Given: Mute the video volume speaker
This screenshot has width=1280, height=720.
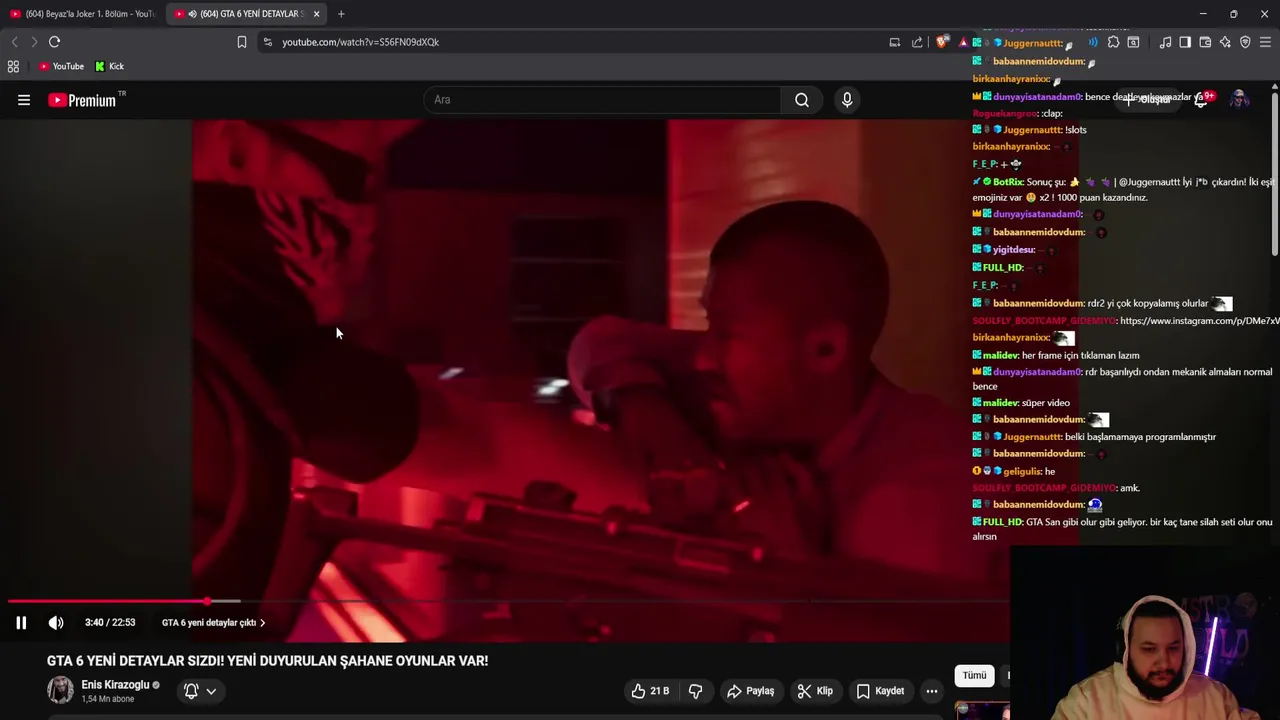Looking at the screenshot, I should pyautogui.click(x=56, y=623).
